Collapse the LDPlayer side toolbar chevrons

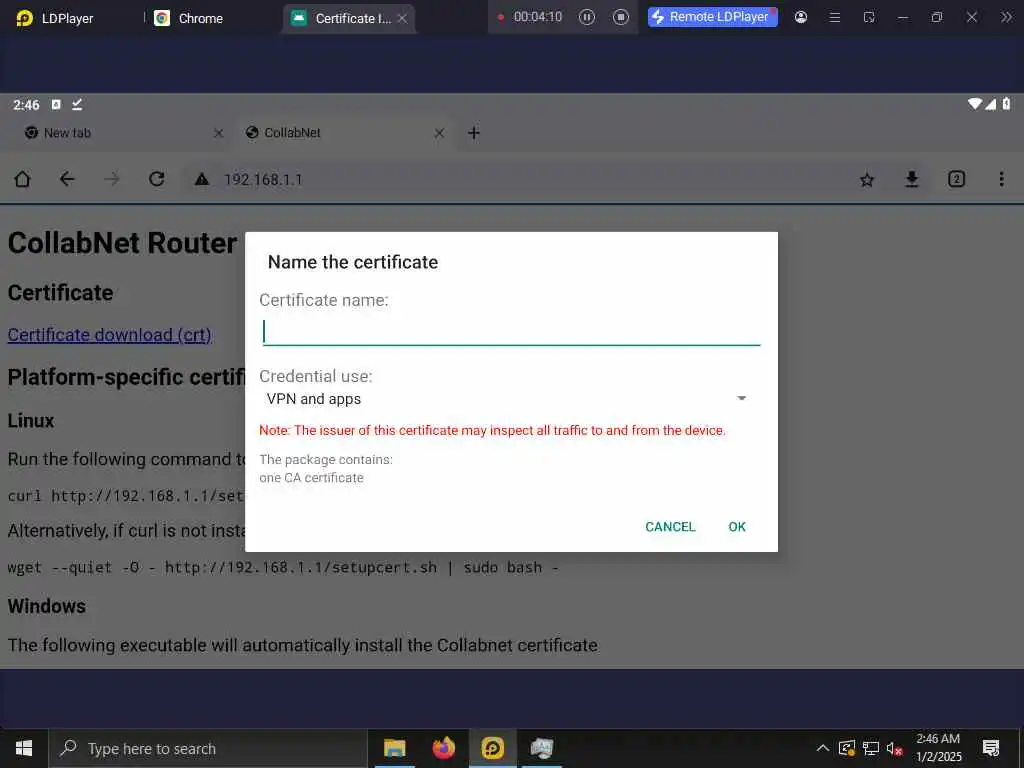click(x=1006, y=18)
